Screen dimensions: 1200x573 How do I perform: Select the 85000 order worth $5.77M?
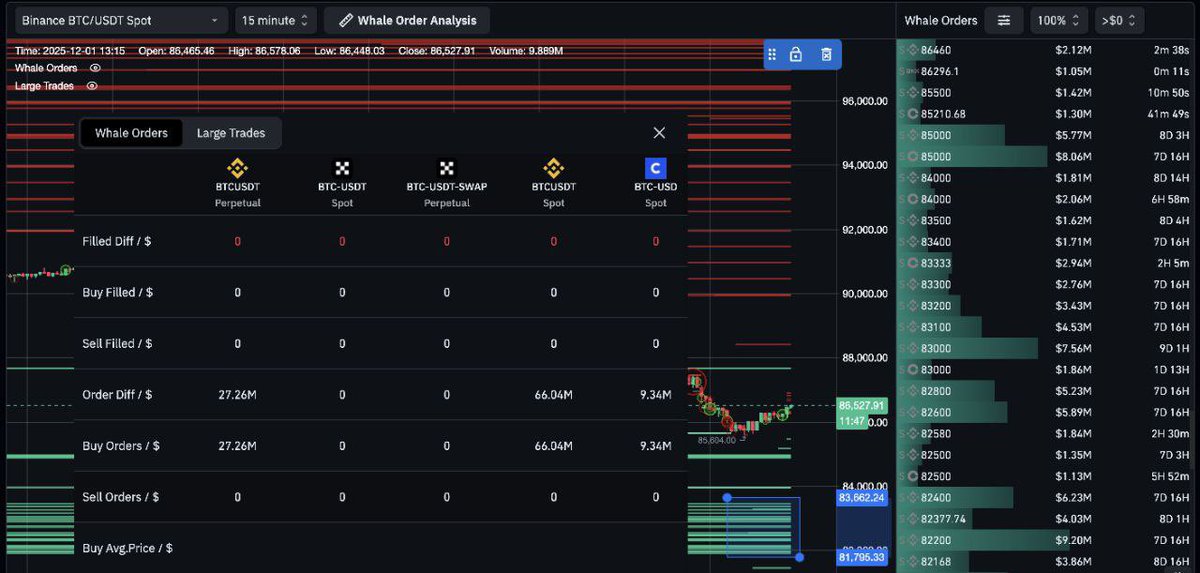[1047, 135]
